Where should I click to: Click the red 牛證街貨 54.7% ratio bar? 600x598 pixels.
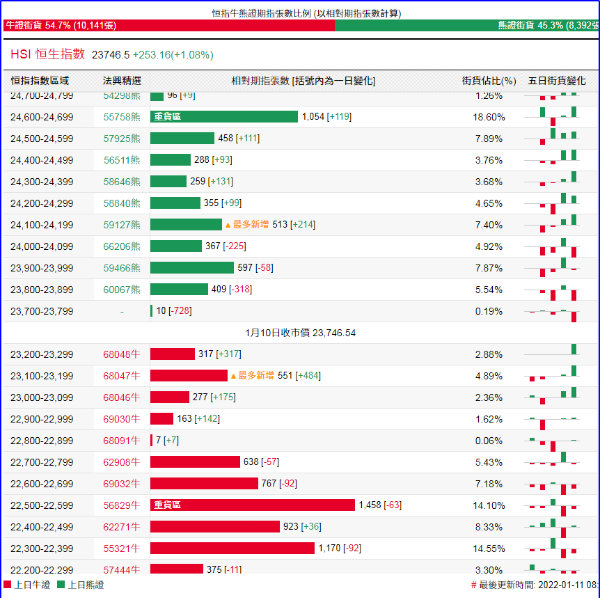coord(169,25)
